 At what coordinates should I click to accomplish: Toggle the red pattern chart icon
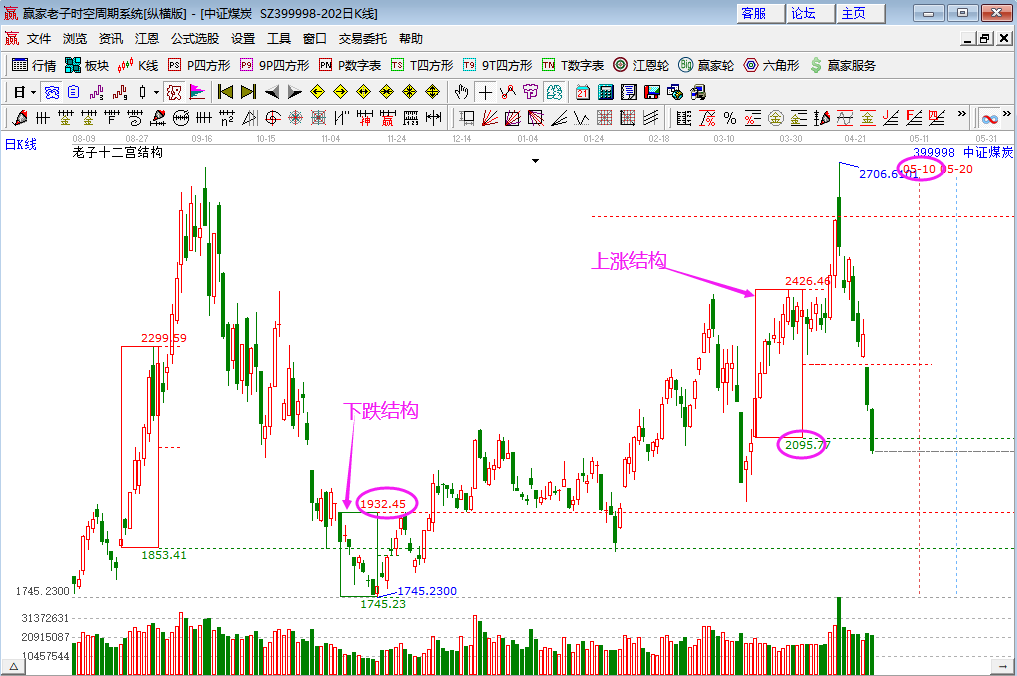pyautogui.click(x=174, y=93)
